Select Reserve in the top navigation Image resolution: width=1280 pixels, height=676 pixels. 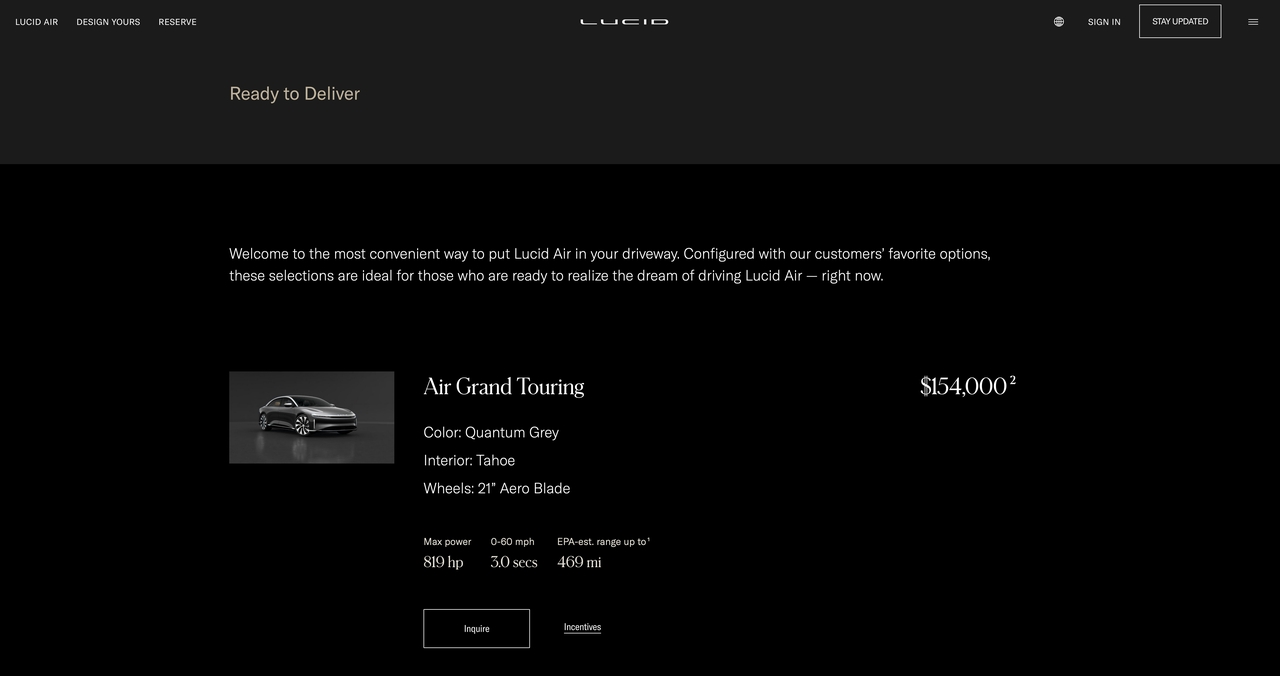coord(177,22)
